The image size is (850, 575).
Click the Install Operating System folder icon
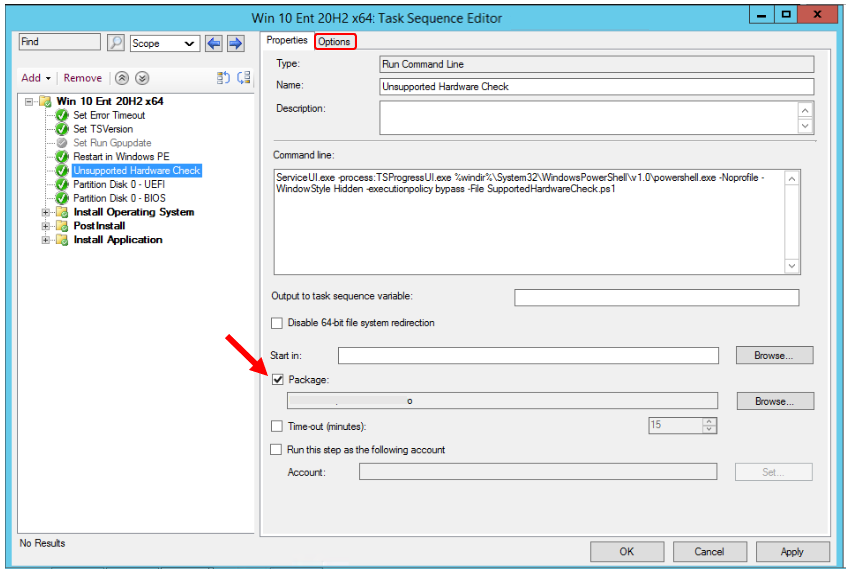coord(62,212)
